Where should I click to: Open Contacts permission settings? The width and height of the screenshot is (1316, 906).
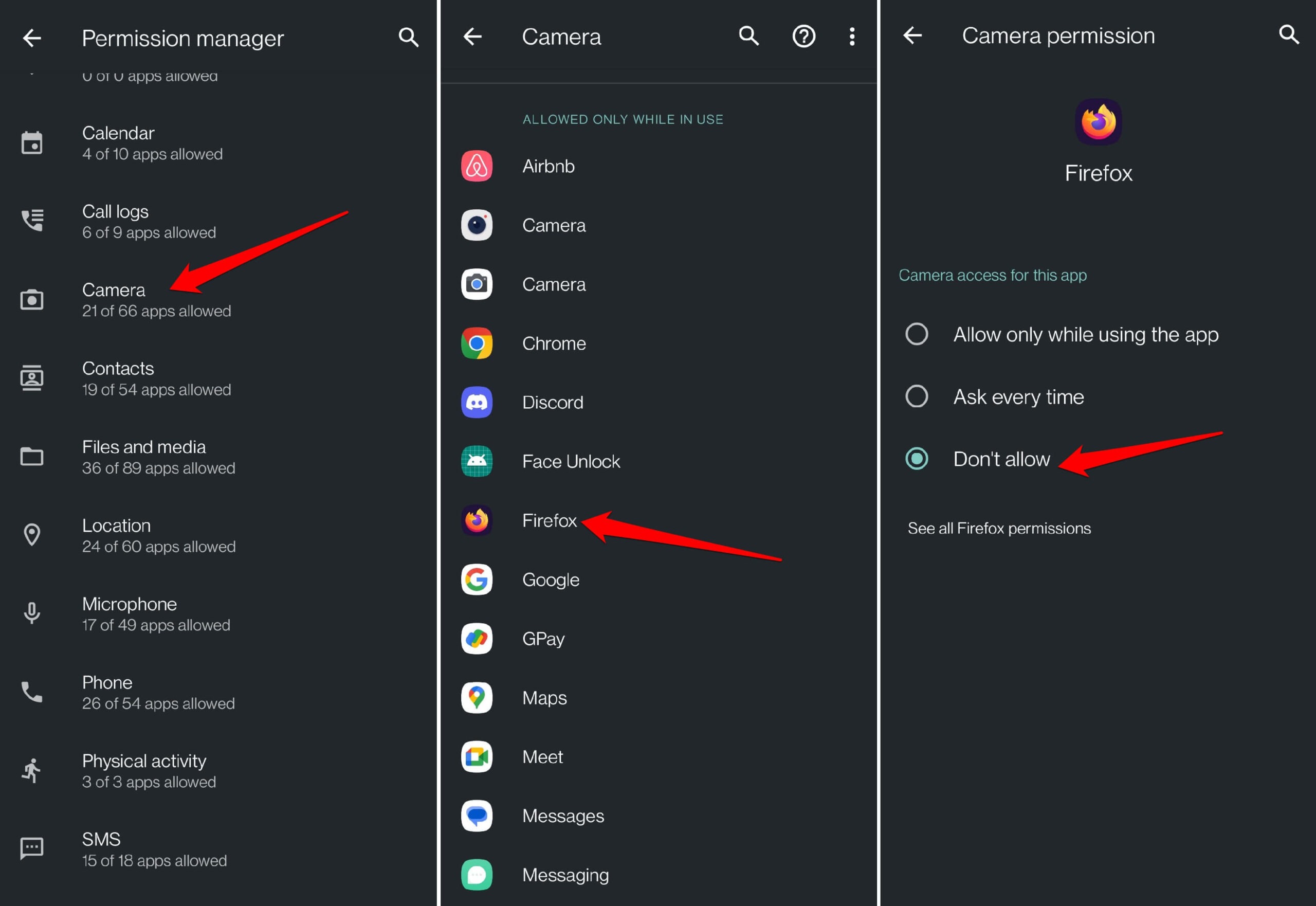pos(156,377)
